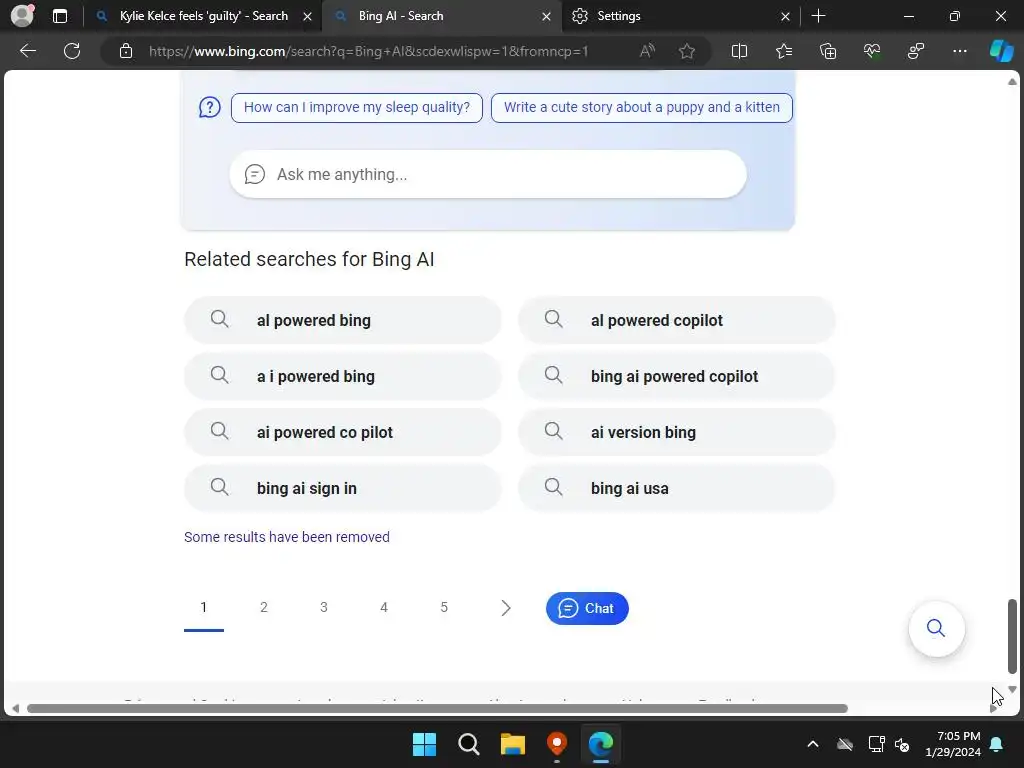Click the browser address bar URL
This screenshot has width=1024, height=768.
[368, 51]
